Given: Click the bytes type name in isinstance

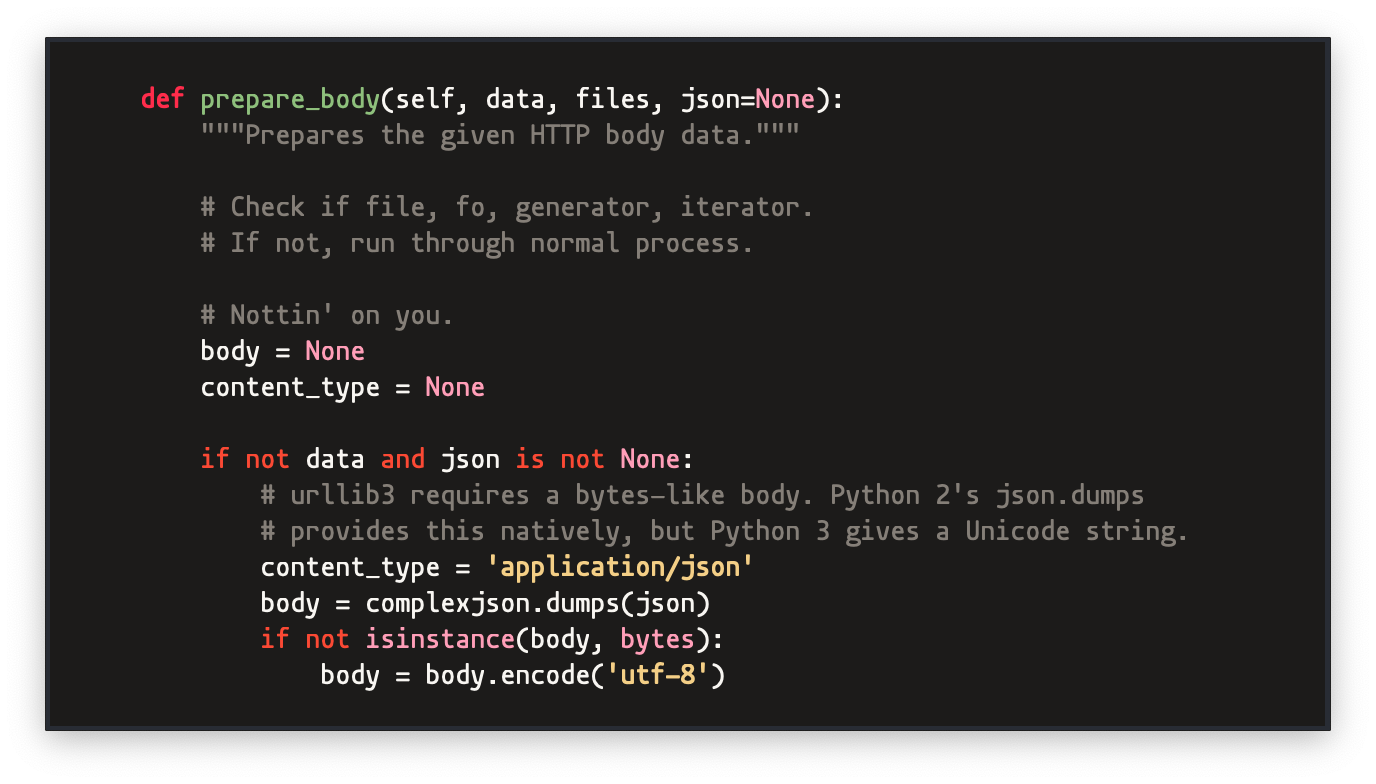Looking at the screenshot, I should click(657, 640).
